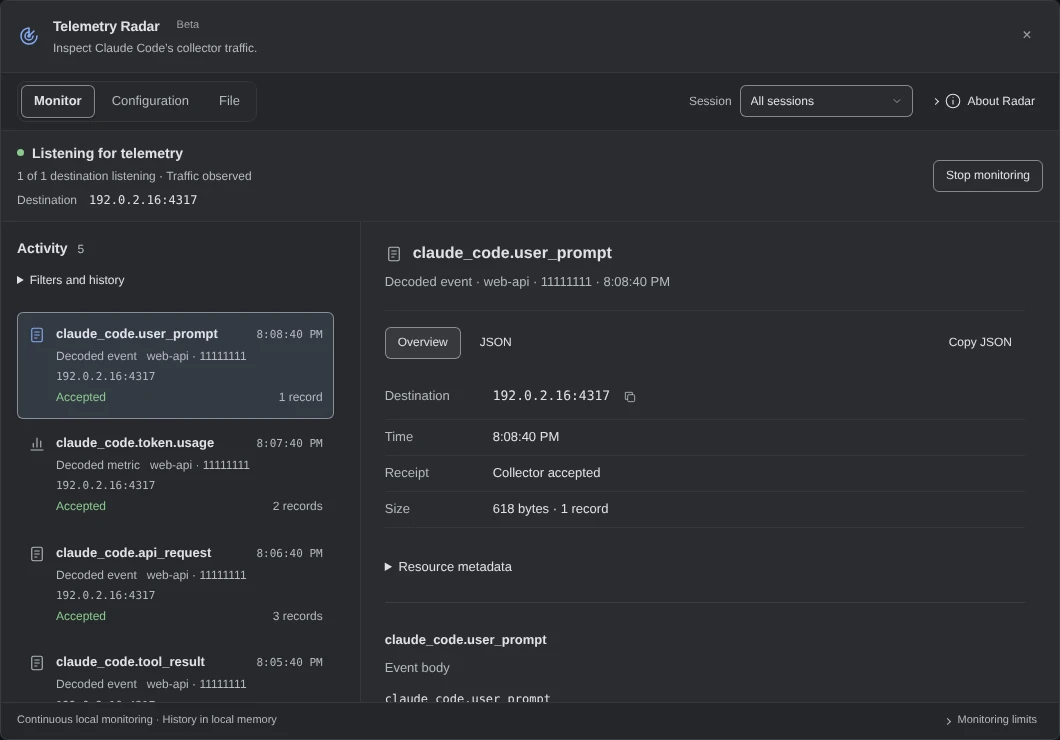The width and height of the screenshot is (1060, 740).
Task: Click Copy JSON
Action: tap(980, 343)
